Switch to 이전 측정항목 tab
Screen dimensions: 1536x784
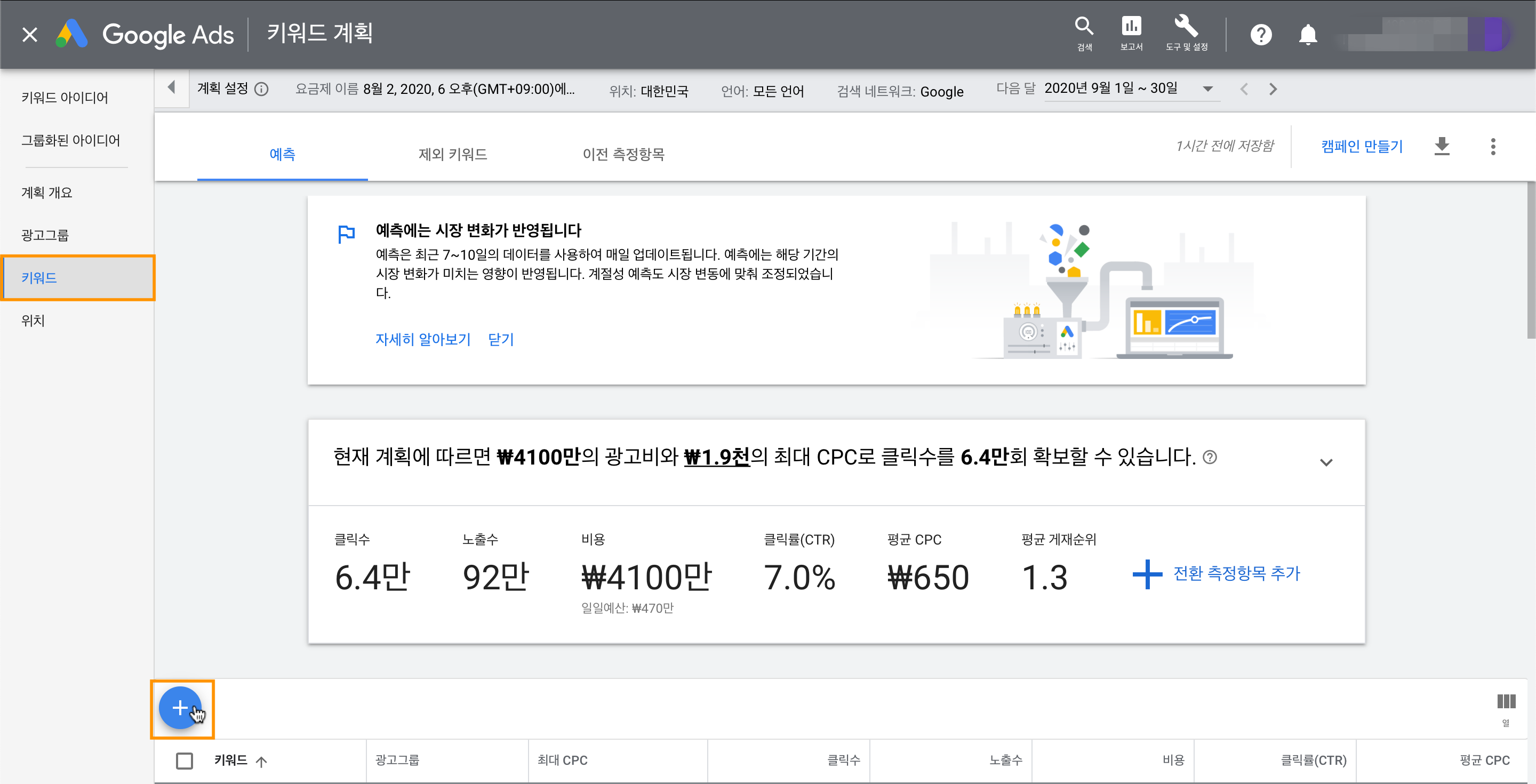point(623,155)
